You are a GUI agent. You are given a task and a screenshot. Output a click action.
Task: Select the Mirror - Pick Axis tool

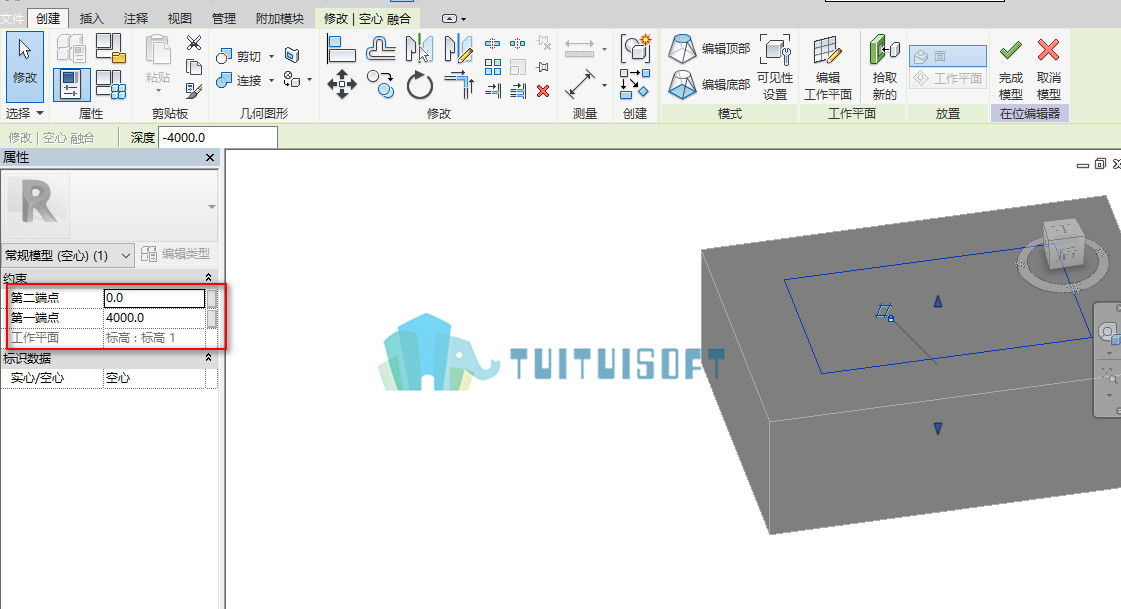[x=419, y=49]
